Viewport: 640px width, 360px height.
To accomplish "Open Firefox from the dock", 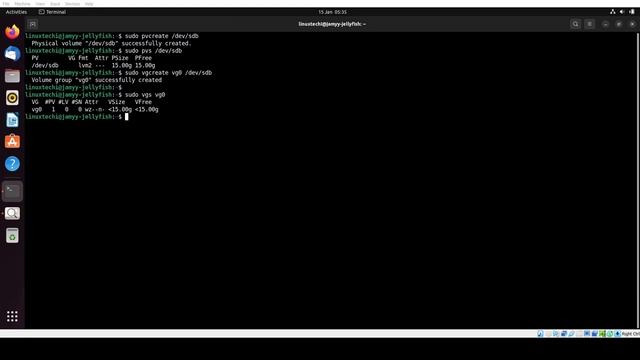I will click(x=12, y=32).
